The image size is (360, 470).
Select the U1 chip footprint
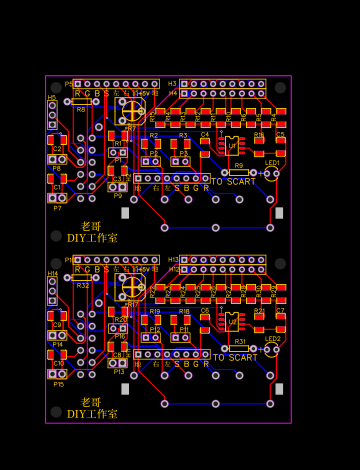[x=232, y=146]
